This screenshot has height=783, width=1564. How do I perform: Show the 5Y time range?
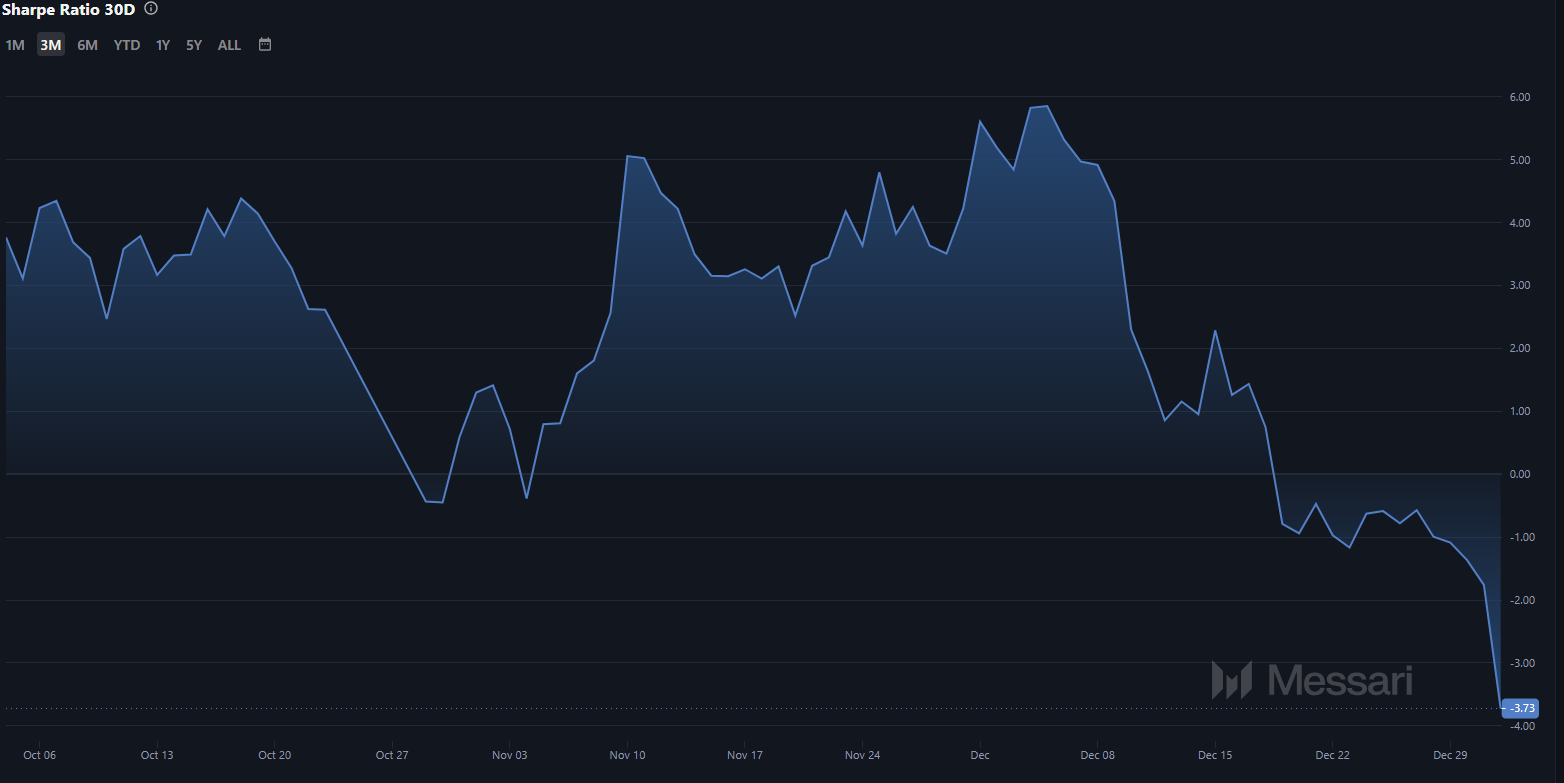(194, 45)
